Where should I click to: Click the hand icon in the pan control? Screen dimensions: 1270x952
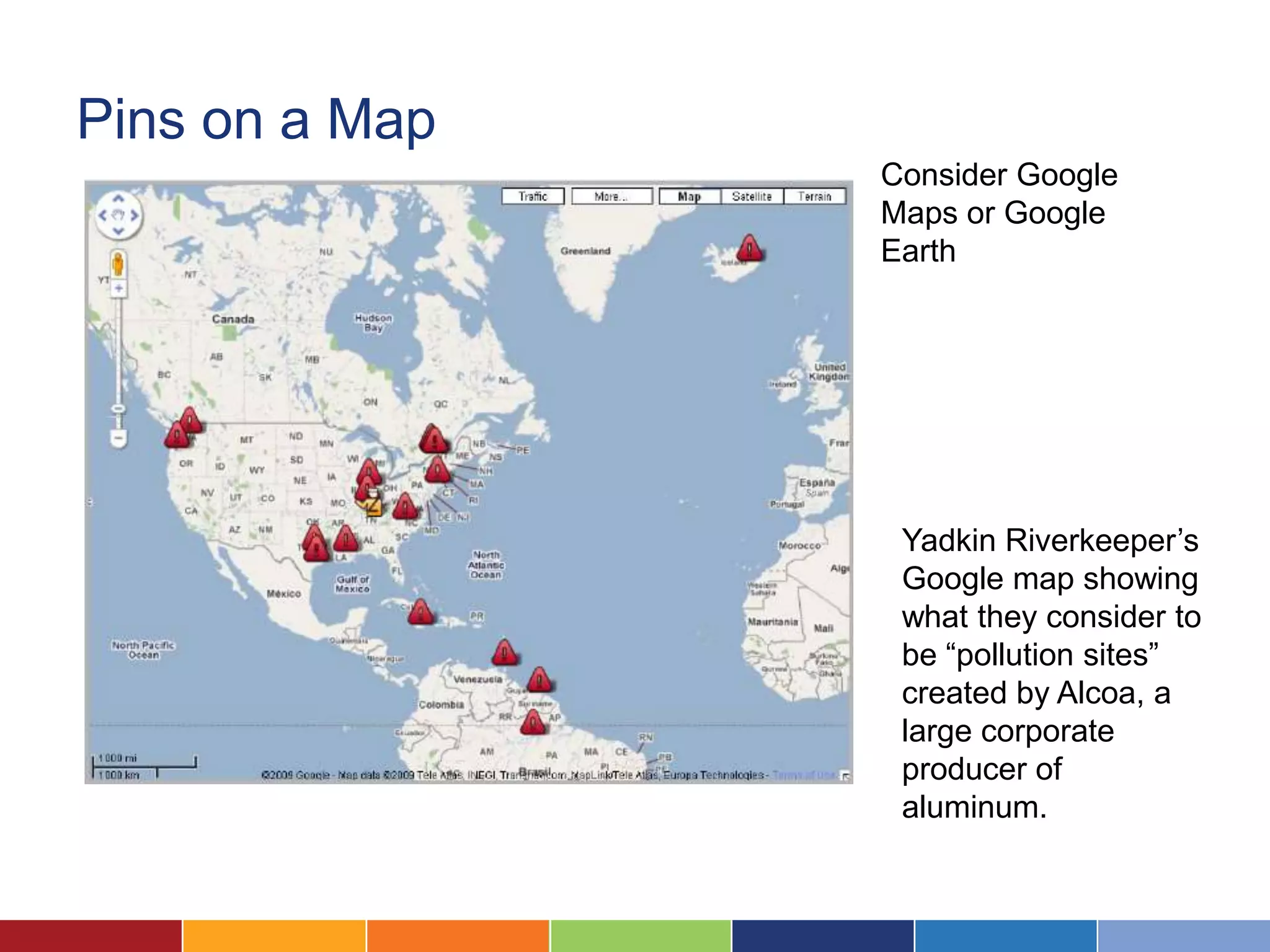click(118, 216)
